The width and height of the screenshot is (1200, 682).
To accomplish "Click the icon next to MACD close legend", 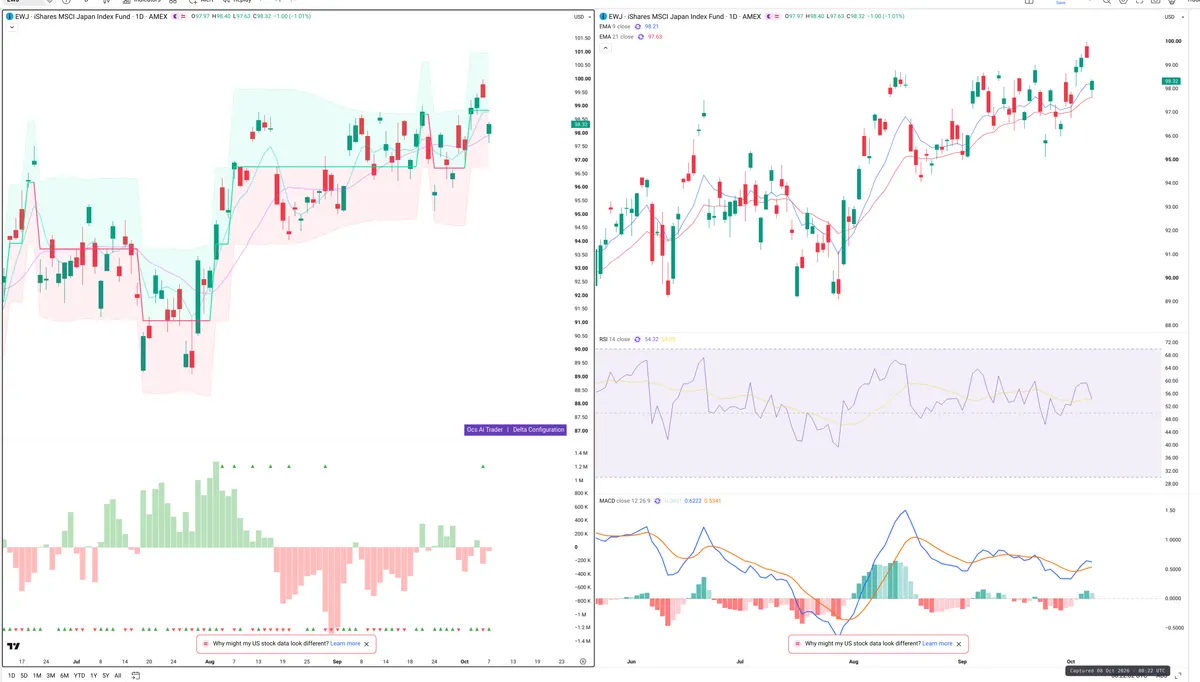I will point(658,501).
